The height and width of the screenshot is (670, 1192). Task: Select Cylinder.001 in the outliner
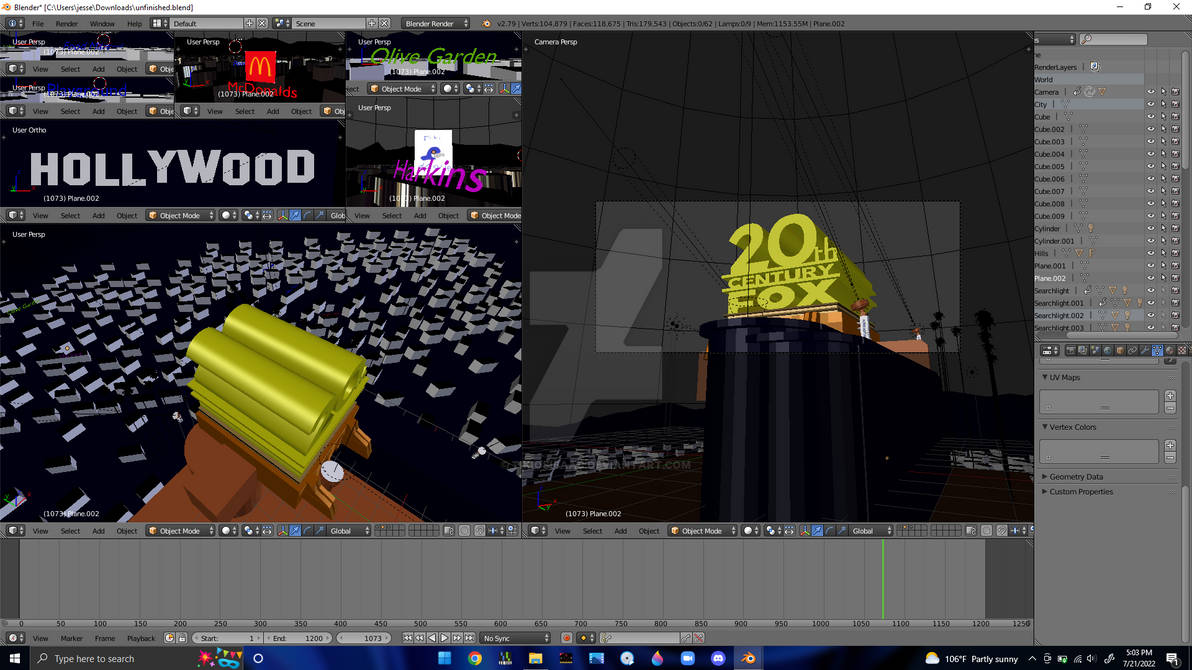click(1054, 241)
